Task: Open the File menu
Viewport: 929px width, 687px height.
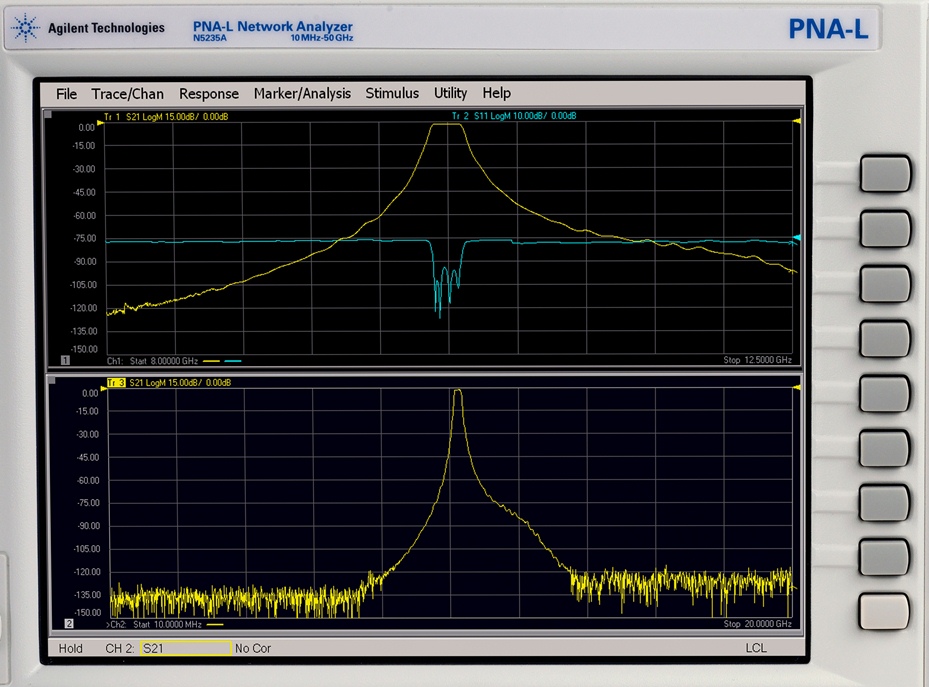Action: pos(66,94)
